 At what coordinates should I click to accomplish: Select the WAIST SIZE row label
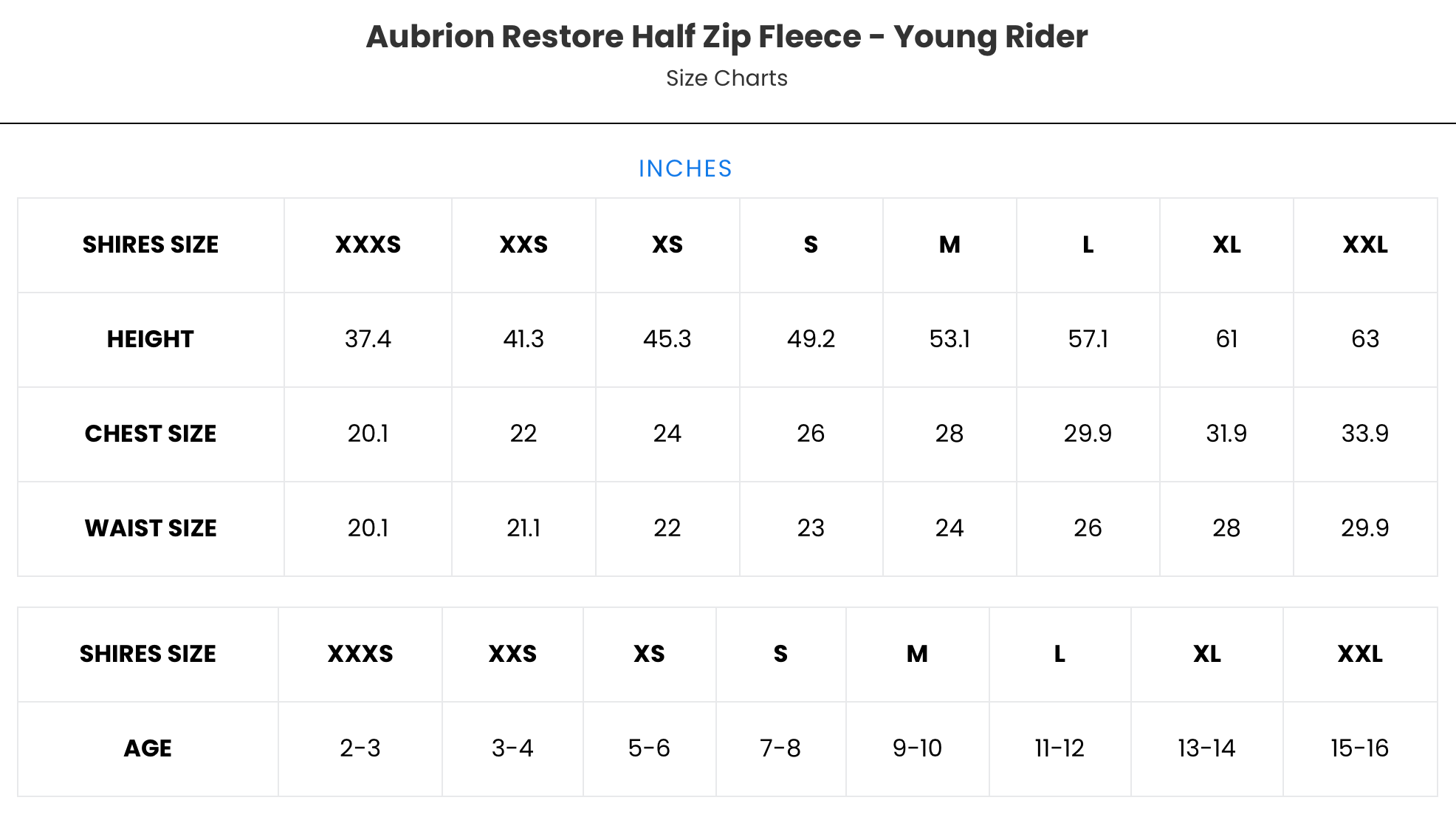pos(150,528)
